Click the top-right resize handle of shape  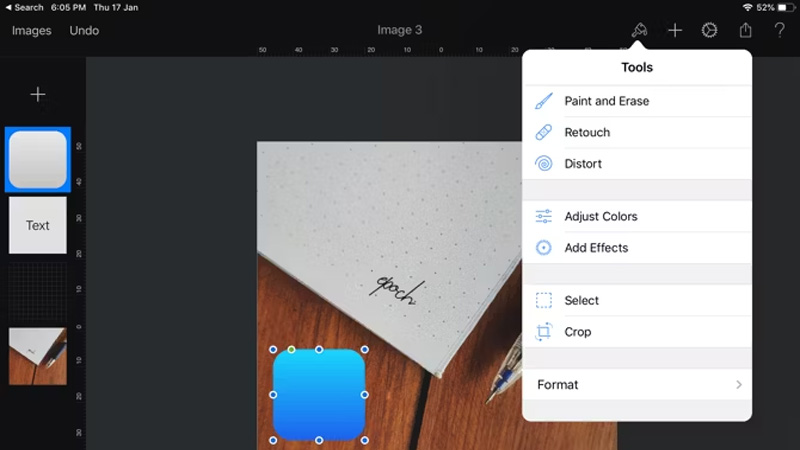tap(364, 349)
